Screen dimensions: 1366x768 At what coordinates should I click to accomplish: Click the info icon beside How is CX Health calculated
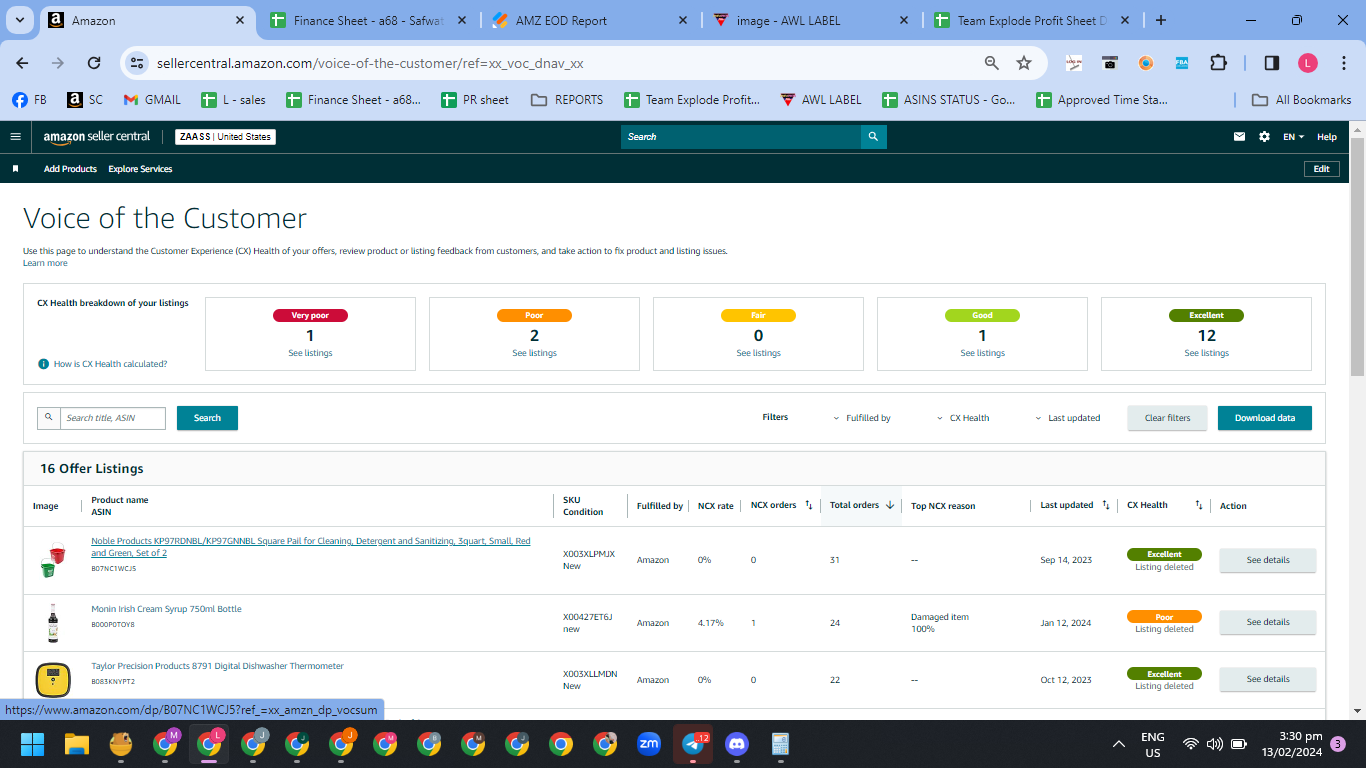(43, 364)
